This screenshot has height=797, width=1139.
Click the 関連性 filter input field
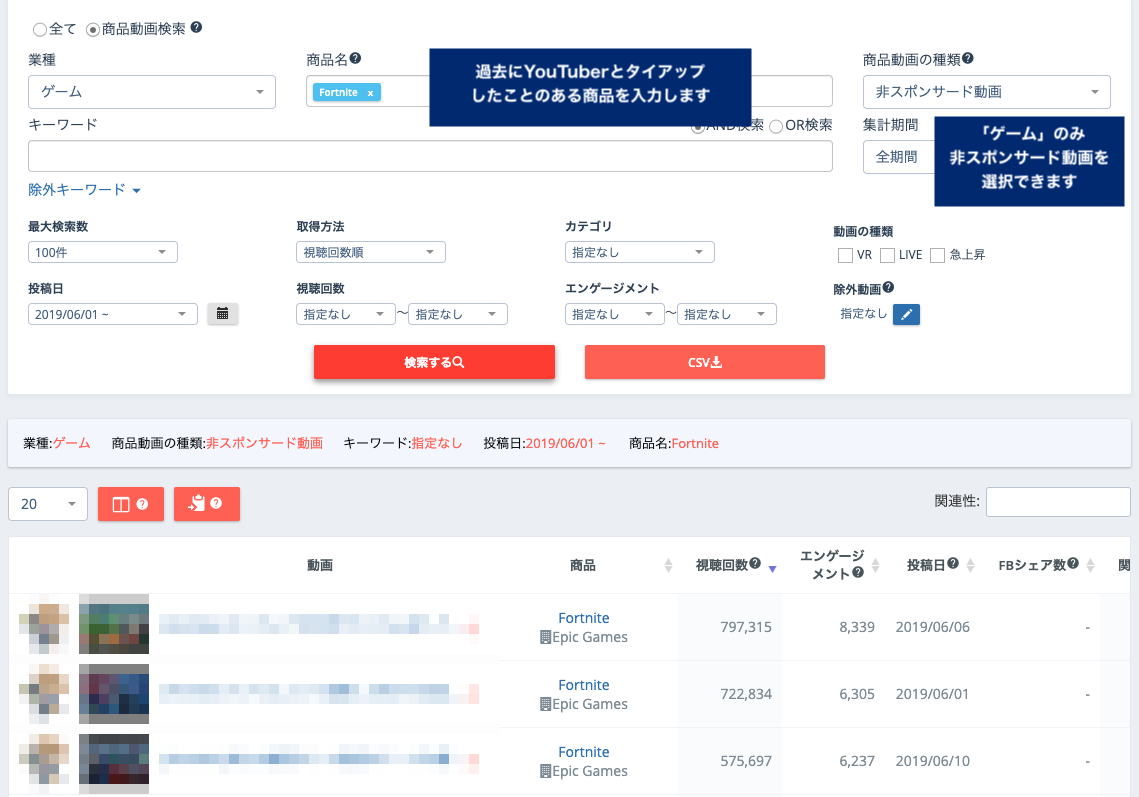1058,502
